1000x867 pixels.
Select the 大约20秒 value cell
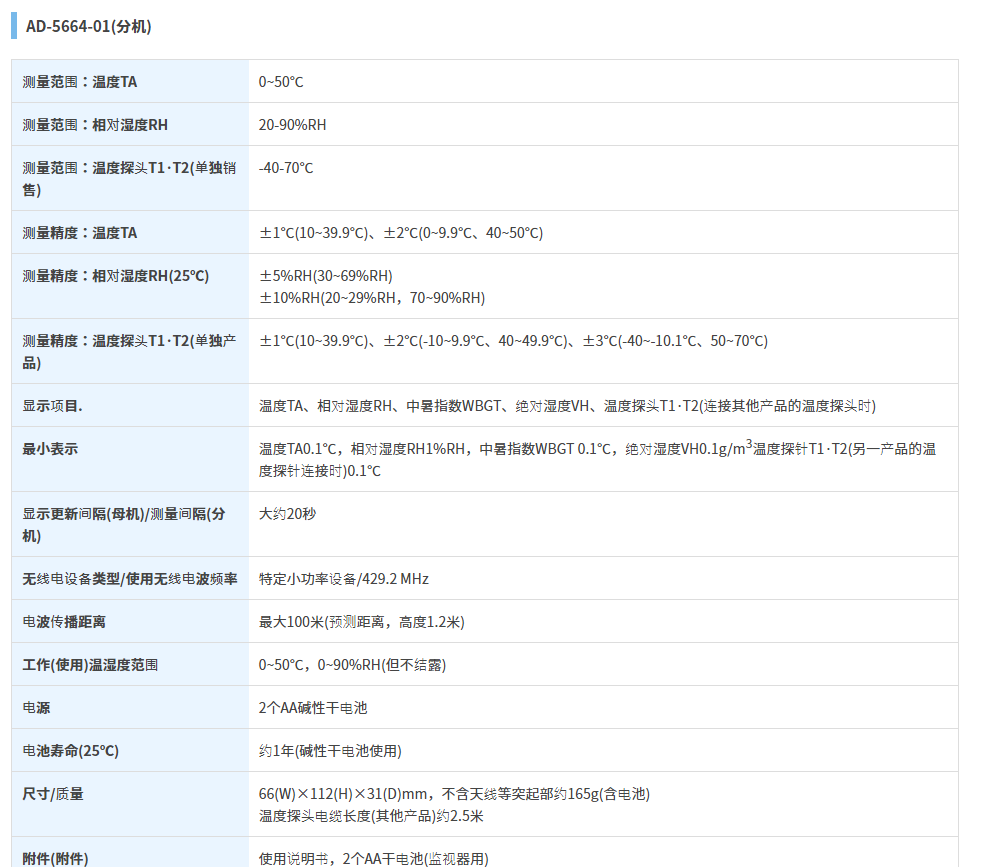click(x=287, y=514)
